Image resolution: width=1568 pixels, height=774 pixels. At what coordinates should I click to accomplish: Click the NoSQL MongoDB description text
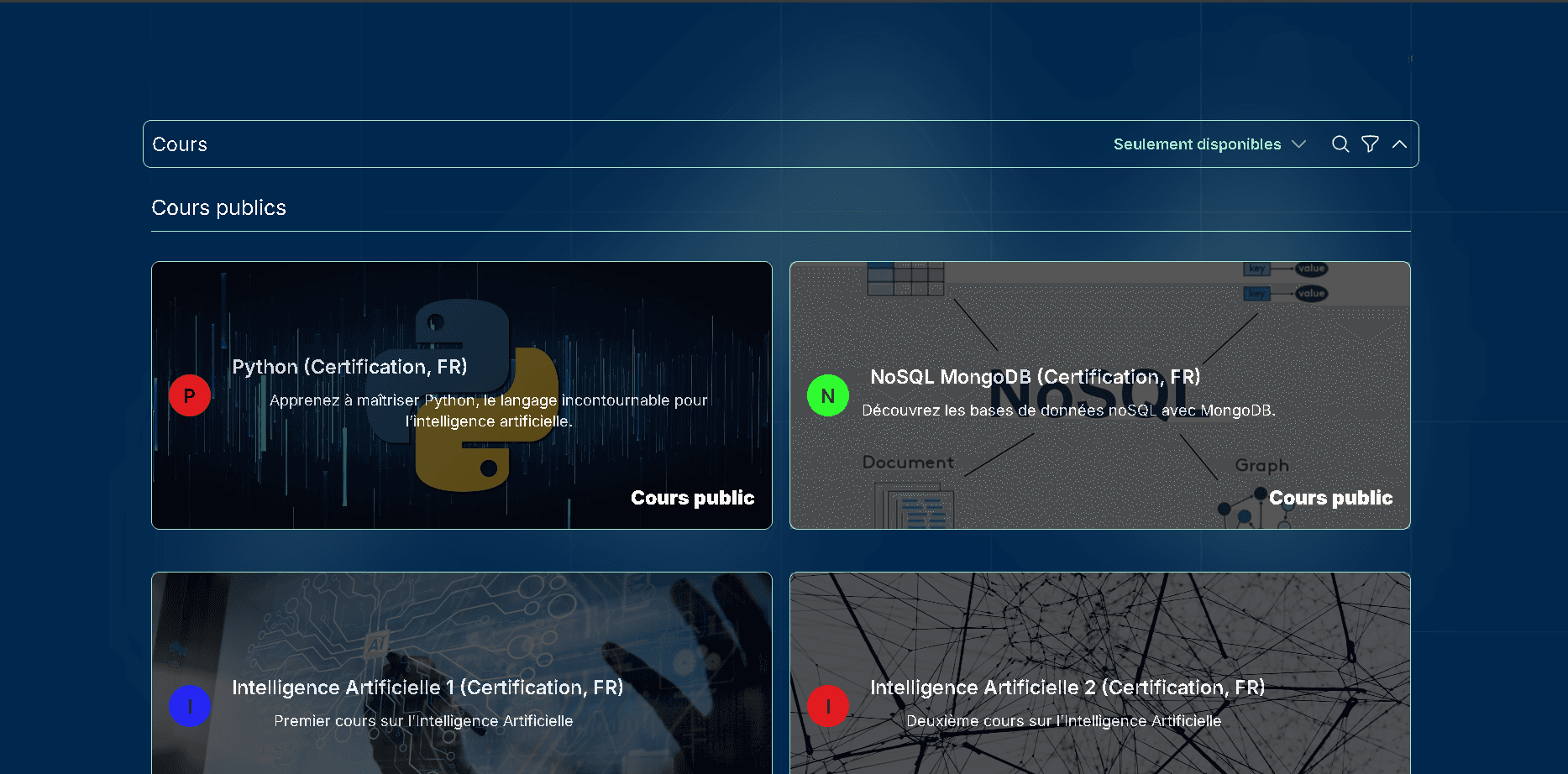click(x=1068, y=411)
